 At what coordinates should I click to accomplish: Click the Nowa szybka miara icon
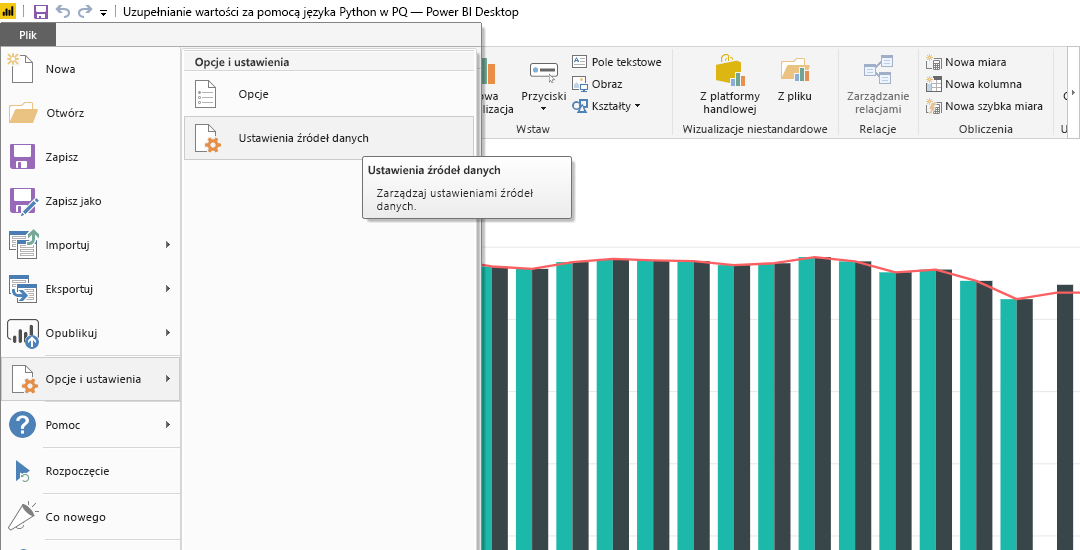coord(934,106)
